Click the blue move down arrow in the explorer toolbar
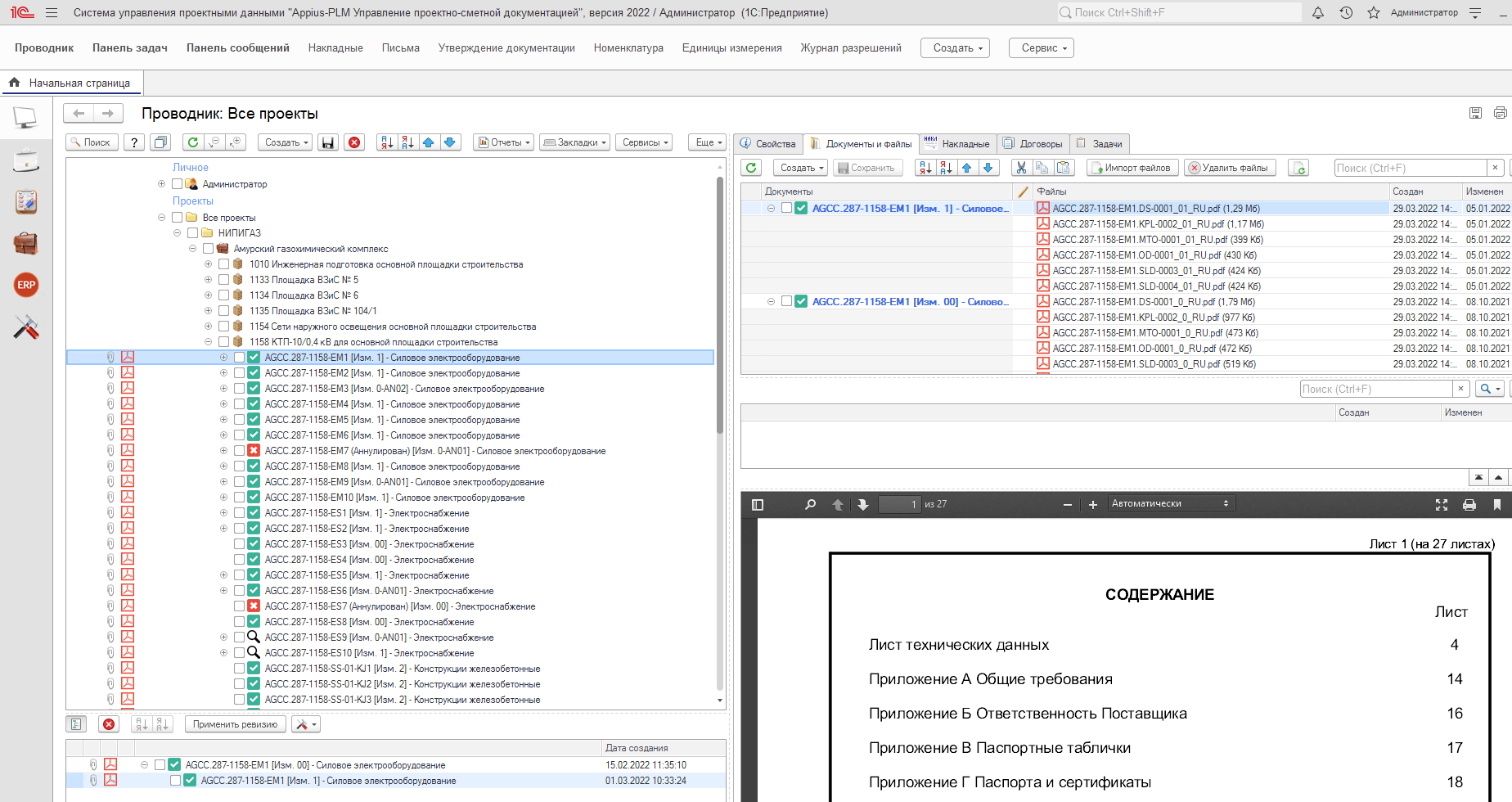The height and width of the screenshot is (802, 1512). coord(450,142)
